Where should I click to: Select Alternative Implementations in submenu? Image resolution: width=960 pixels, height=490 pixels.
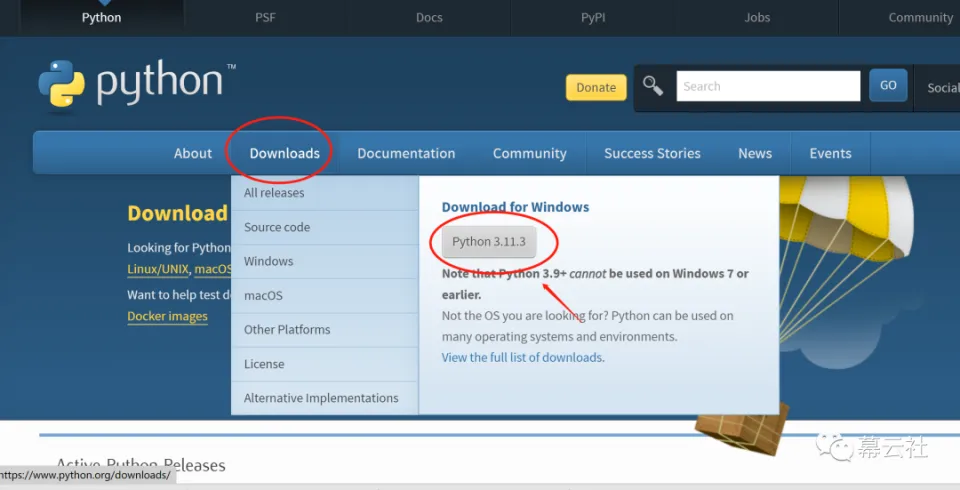pyautogui.click(x=325, y=398)
